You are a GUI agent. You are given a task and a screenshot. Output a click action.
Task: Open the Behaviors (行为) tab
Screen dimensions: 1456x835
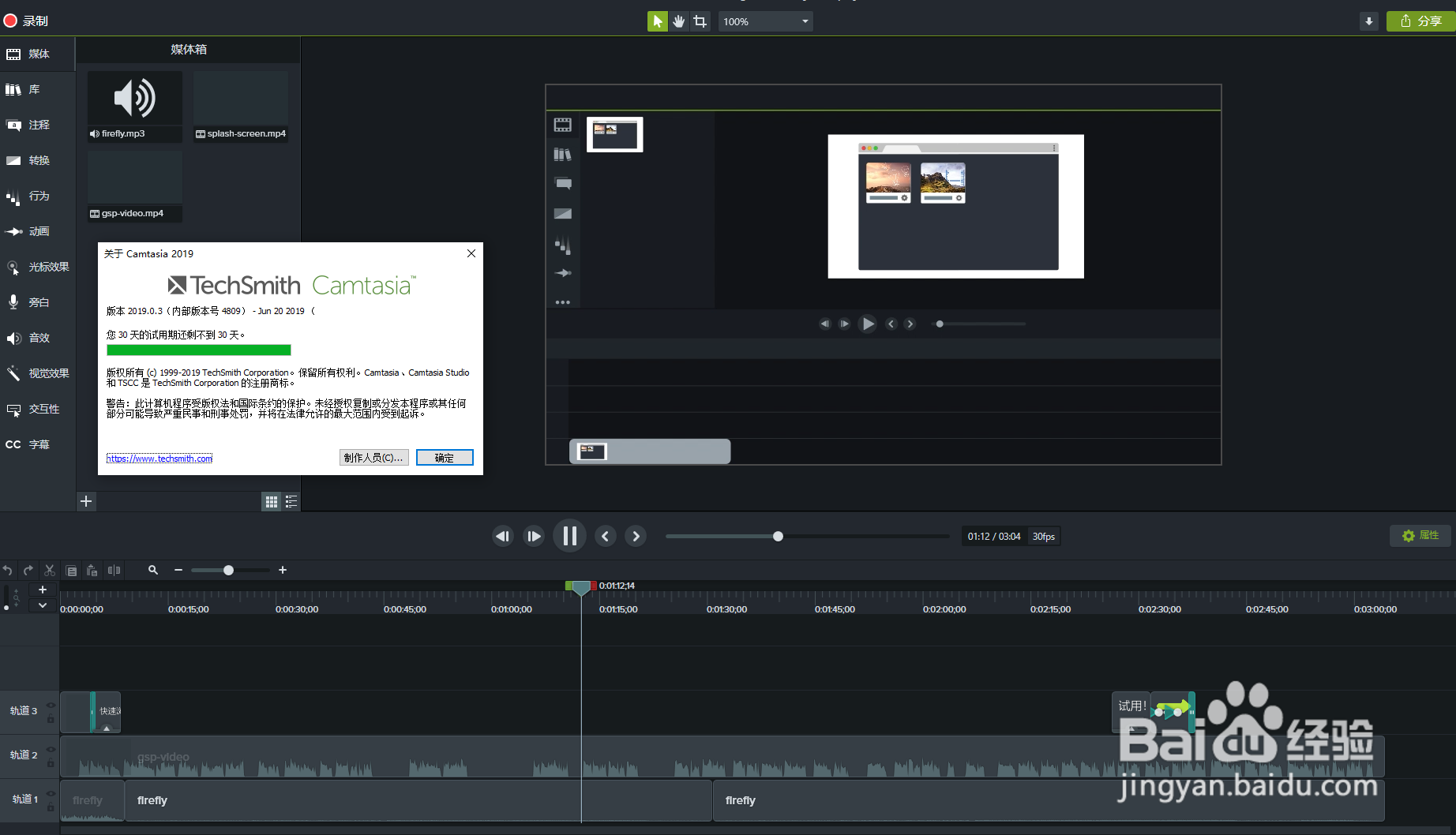click(37, 196)
